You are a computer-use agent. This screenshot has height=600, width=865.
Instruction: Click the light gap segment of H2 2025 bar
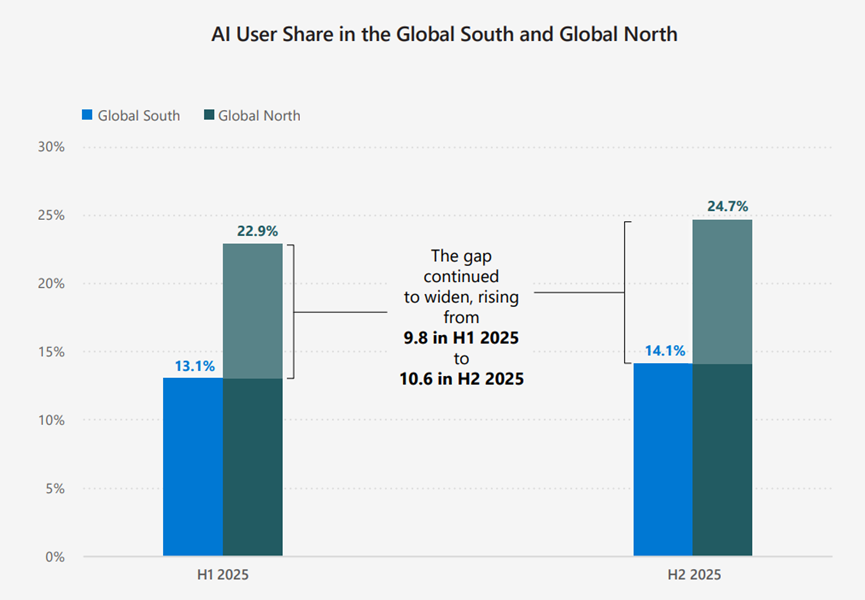722,291
